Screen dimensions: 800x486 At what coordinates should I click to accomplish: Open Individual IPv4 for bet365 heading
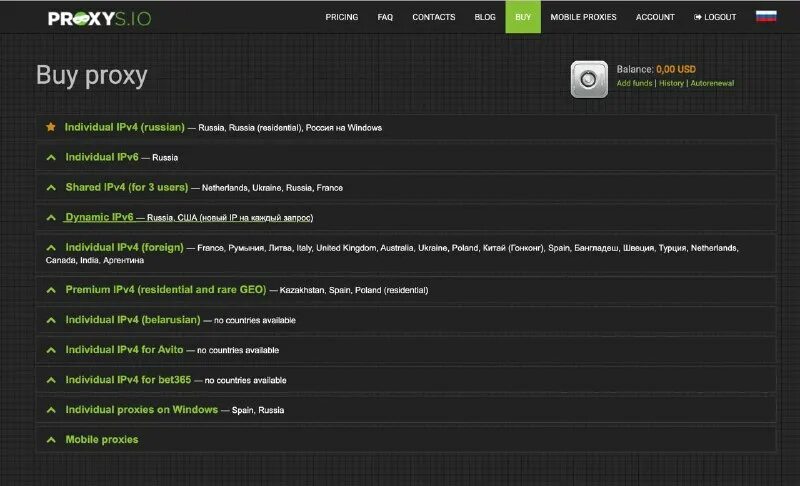128,380
